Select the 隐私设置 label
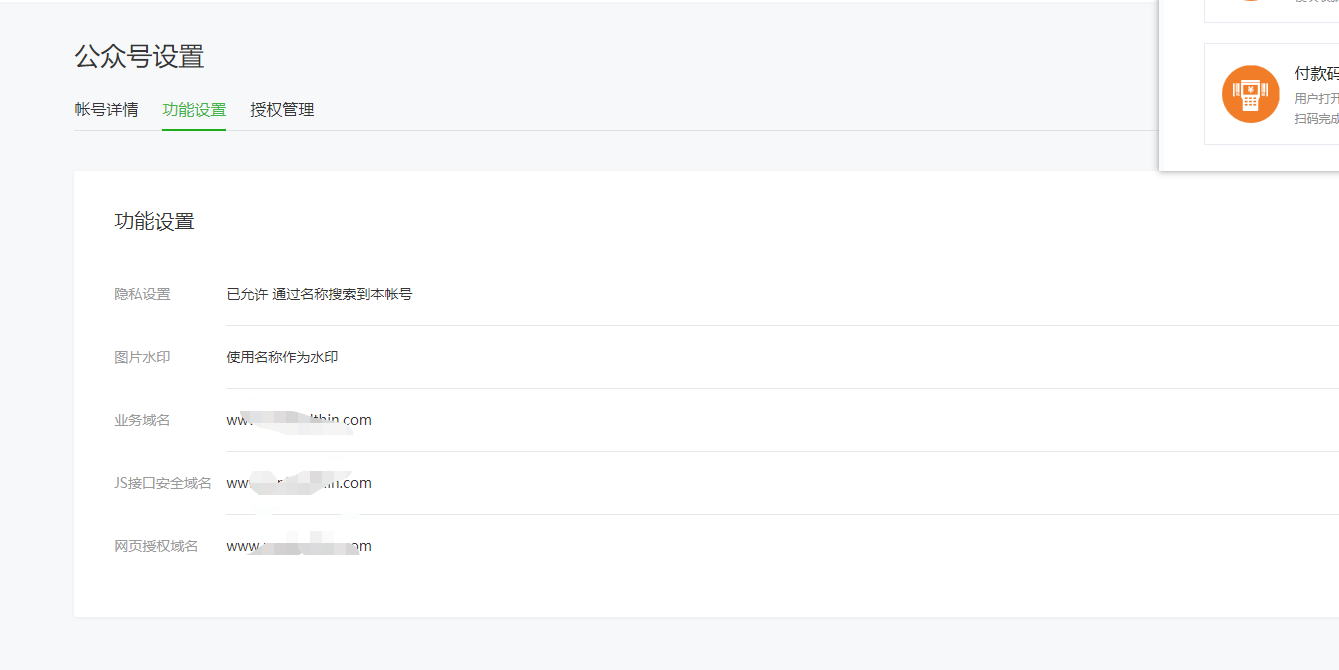Screen dimensions: 1339x670 pos(142,294)
